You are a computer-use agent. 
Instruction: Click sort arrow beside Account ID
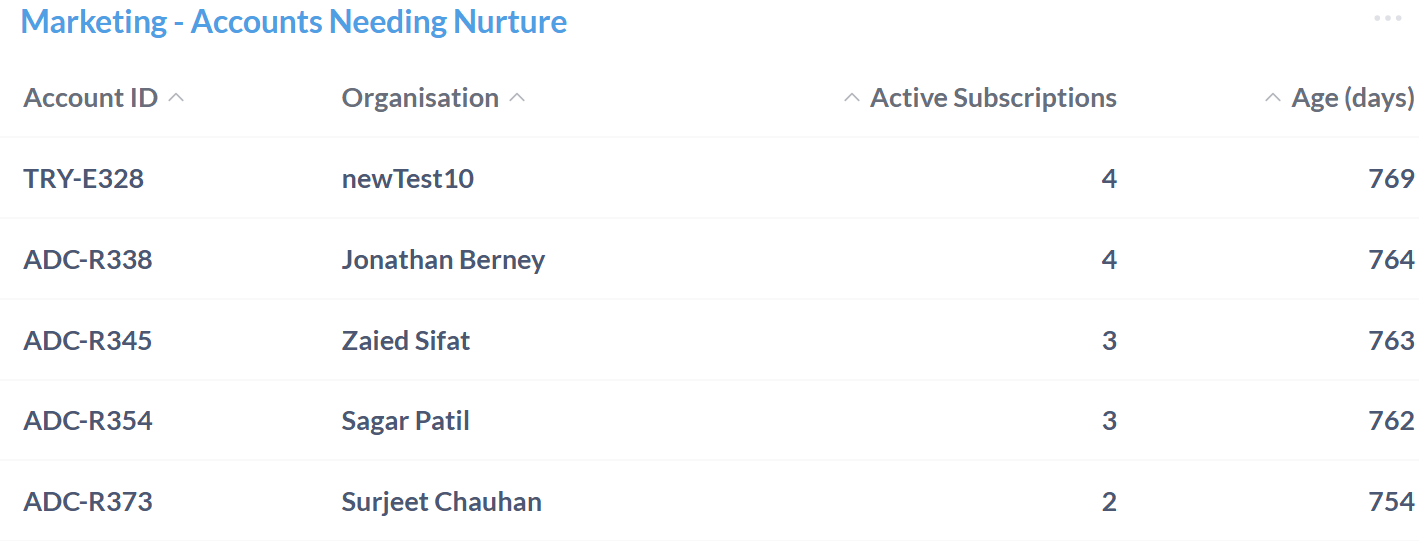click(x=176, y=98)
